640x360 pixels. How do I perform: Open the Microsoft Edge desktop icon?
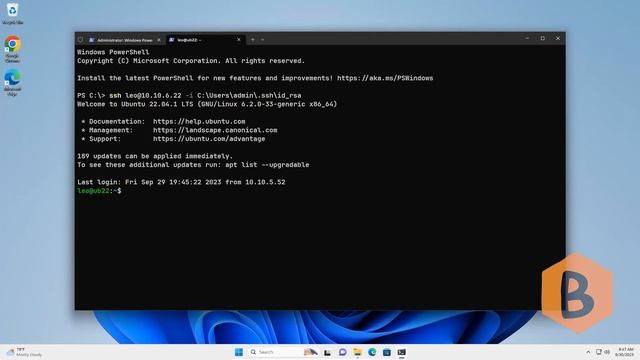point(13,82)
